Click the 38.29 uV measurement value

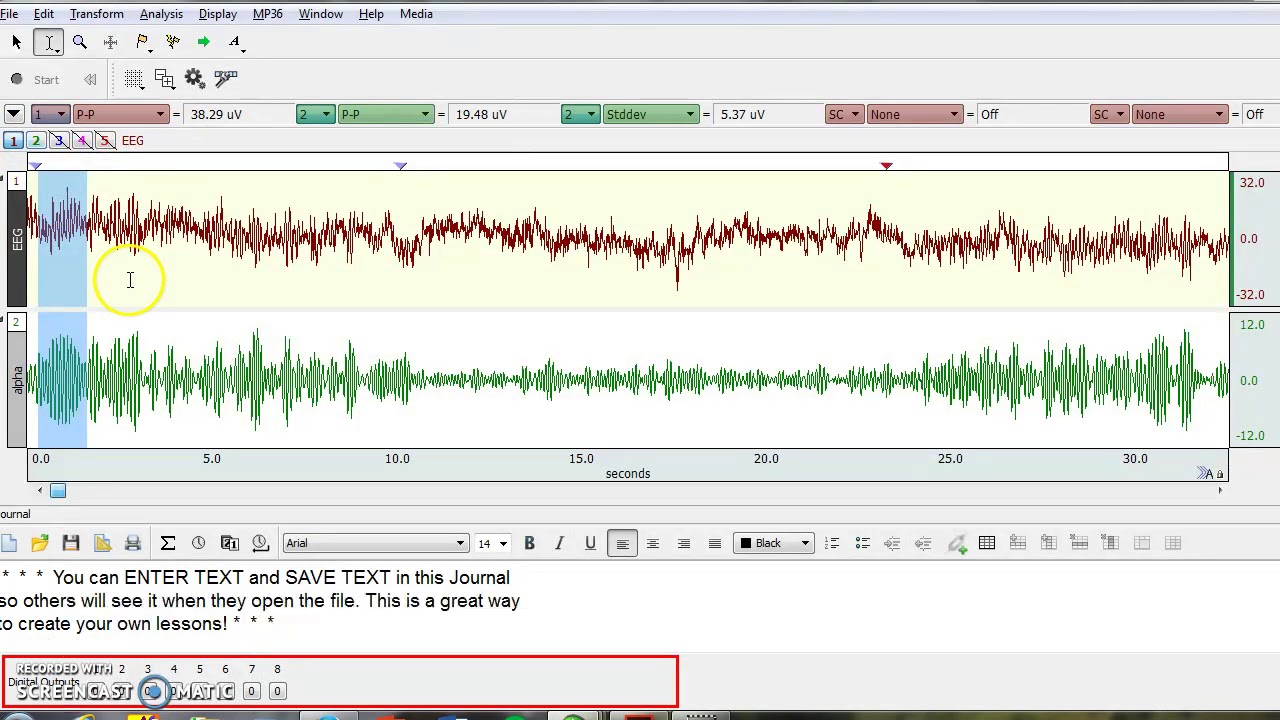(x=216, y=115)
